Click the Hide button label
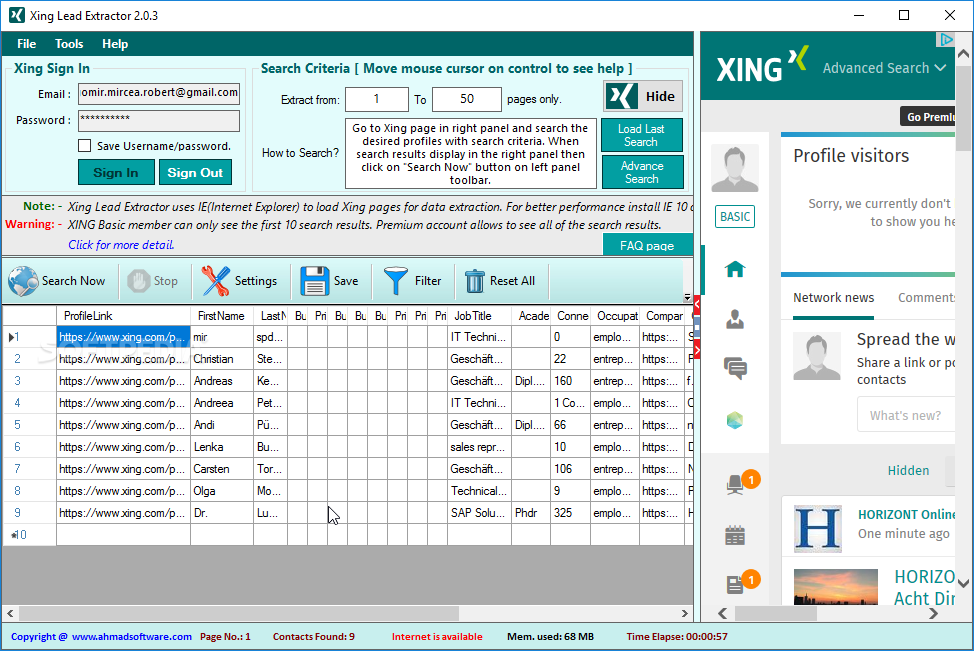974x651 pixels. point(660,96)
